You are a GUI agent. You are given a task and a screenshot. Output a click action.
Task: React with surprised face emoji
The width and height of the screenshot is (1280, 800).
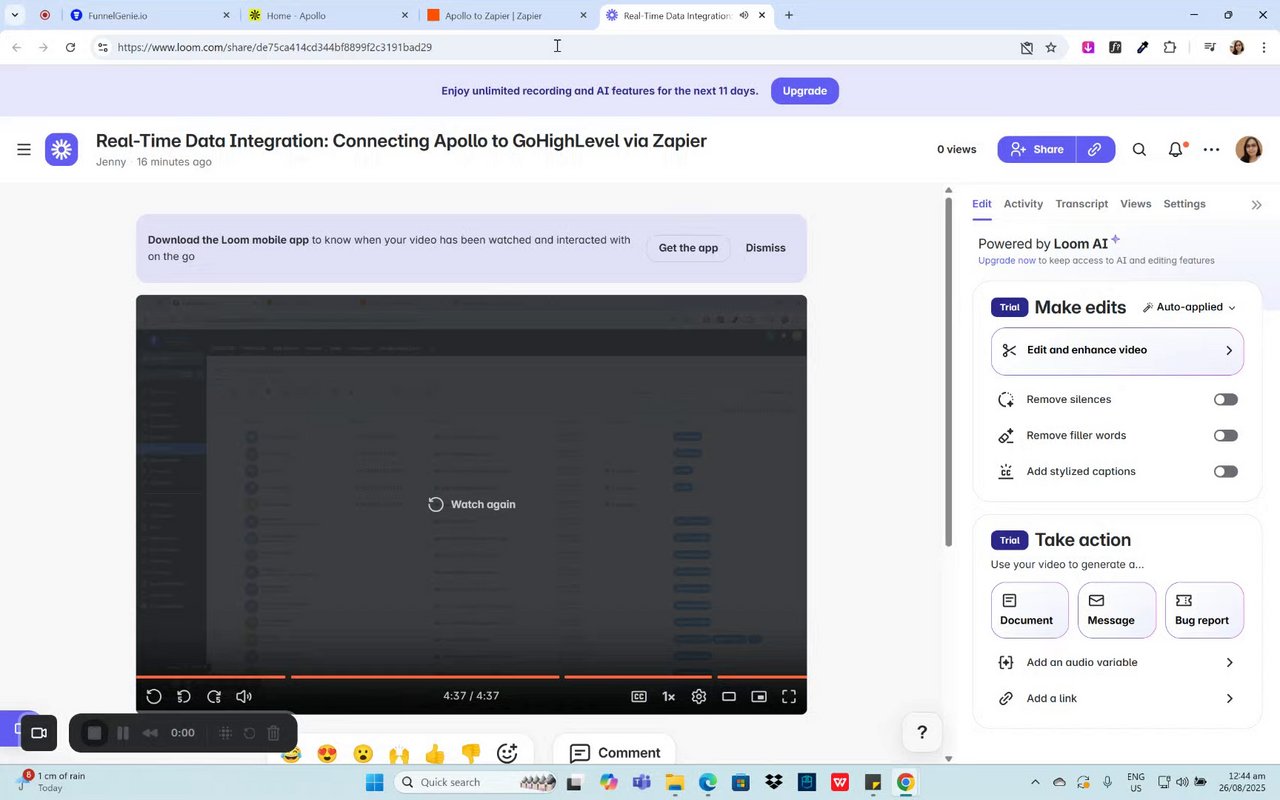[363, 754]
